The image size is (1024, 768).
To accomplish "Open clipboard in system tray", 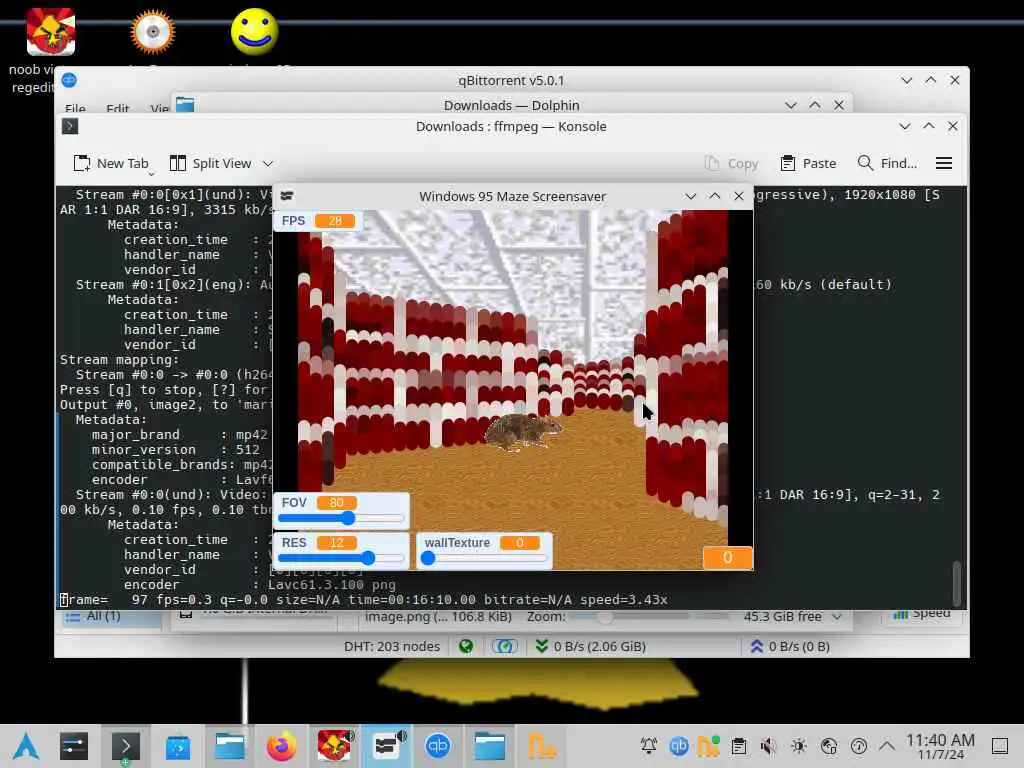I will coord(739,746).
